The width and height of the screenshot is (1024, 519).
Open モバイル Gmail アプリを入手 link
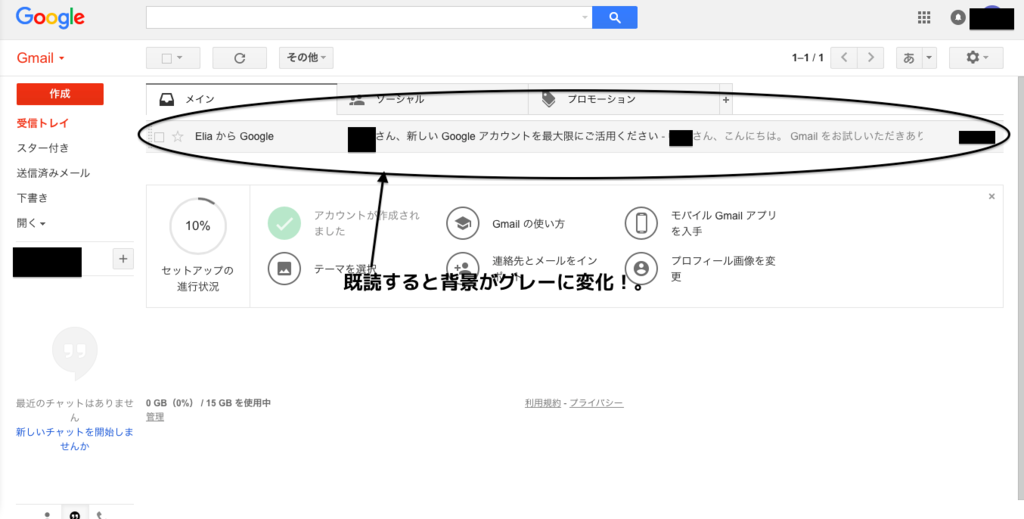pos(724,223)
